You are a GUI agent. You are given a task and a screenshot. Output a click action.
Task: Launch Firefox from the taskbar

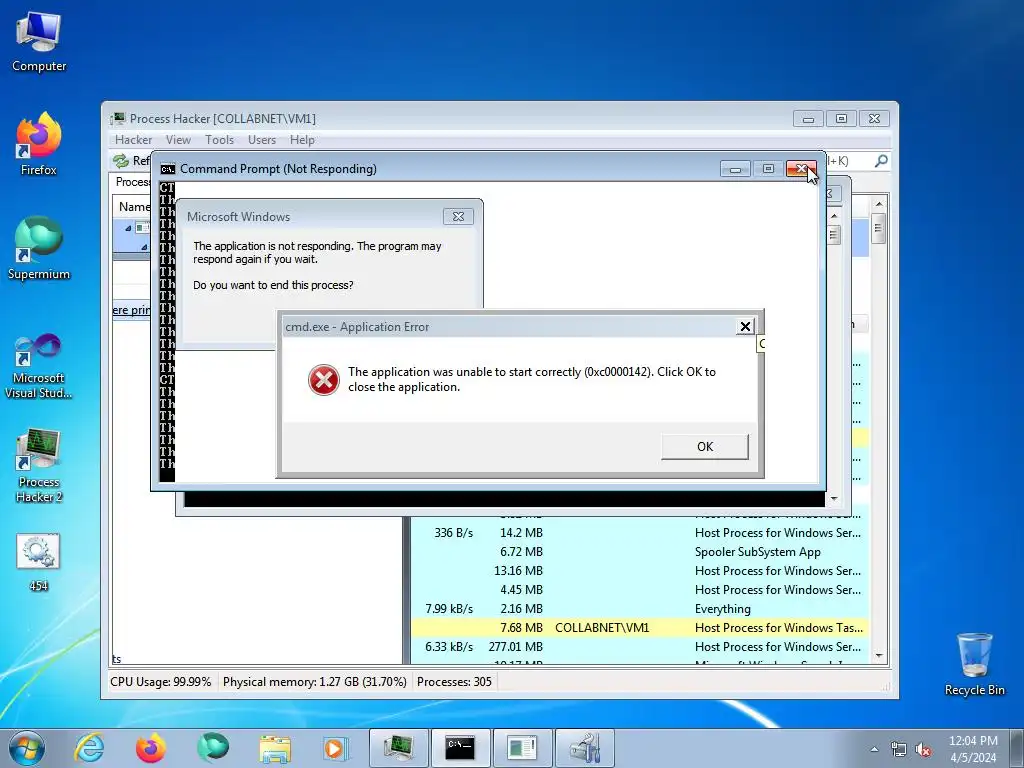[x=151, y=748]
